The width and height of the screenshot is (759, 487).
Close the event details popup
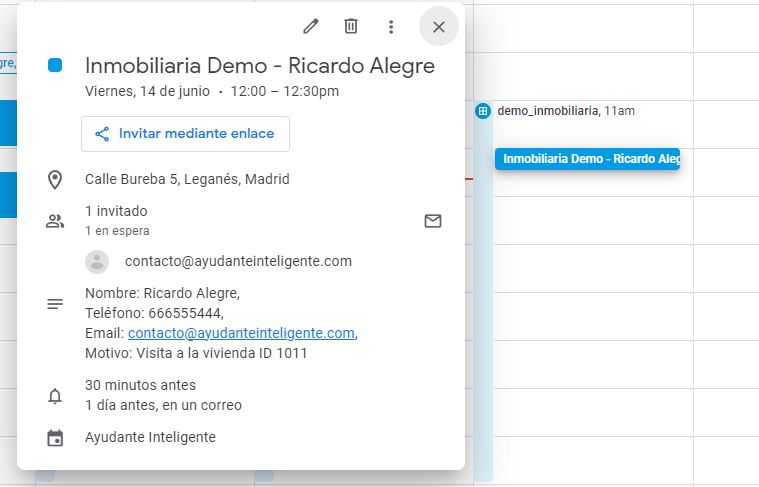[x=438, y=27]
